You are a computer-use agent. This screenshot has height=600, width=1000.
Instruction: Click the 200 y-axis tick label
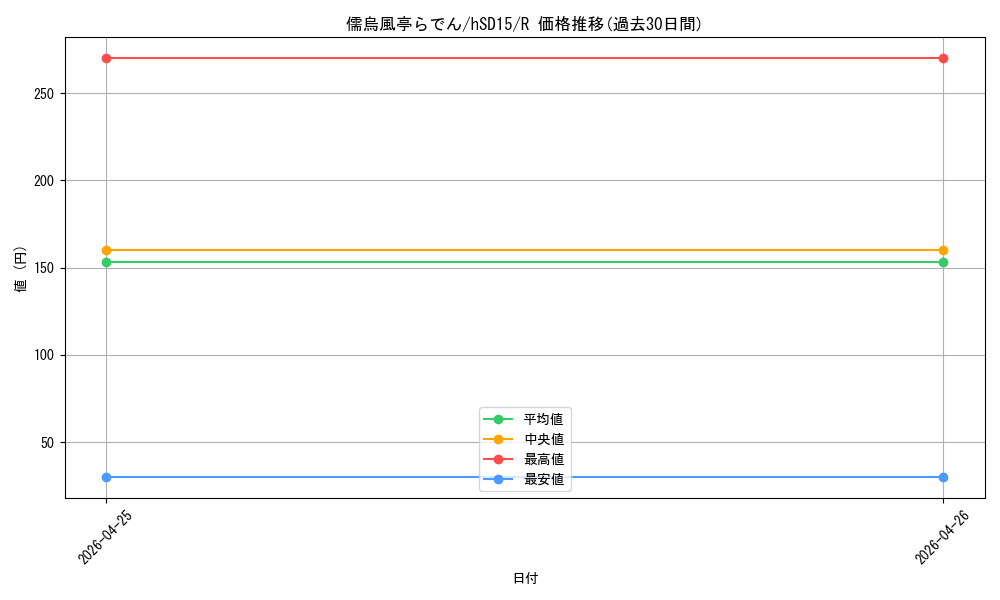click(44, 181)
